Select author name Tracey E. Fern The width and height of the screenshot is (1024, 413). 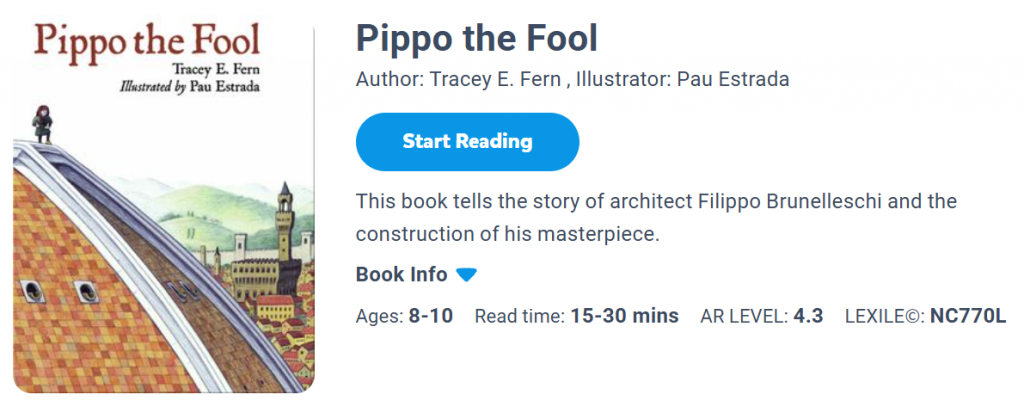(x=494, y=79)
